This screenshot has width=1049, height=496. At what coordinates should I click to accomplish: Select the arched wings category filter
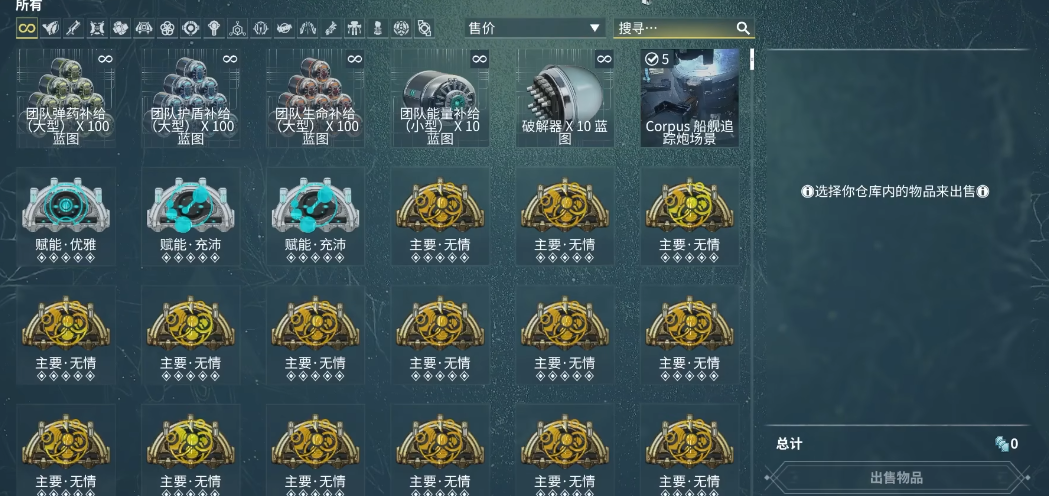tap(308, 28)
